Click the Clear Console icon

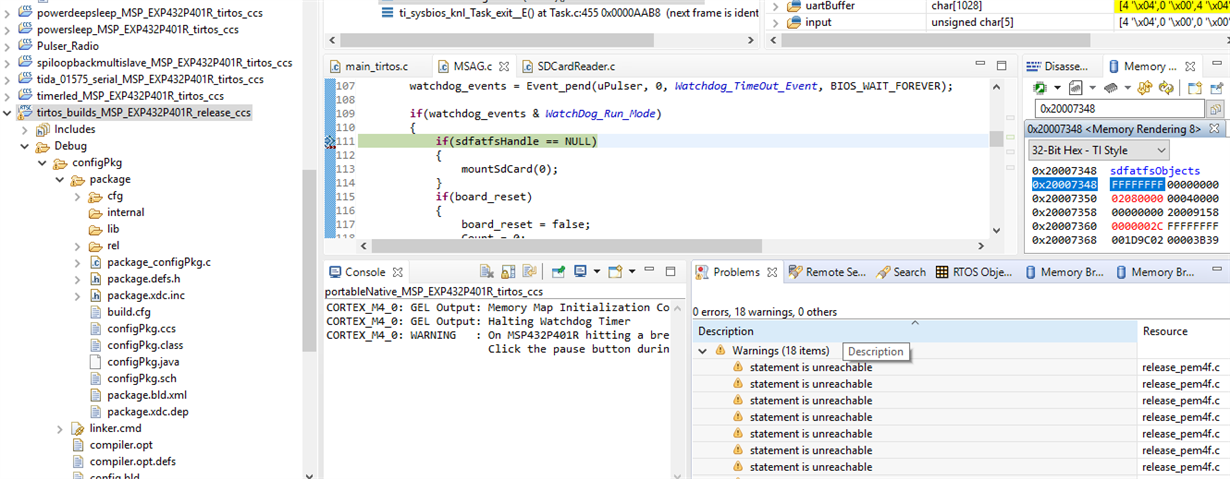487,271
